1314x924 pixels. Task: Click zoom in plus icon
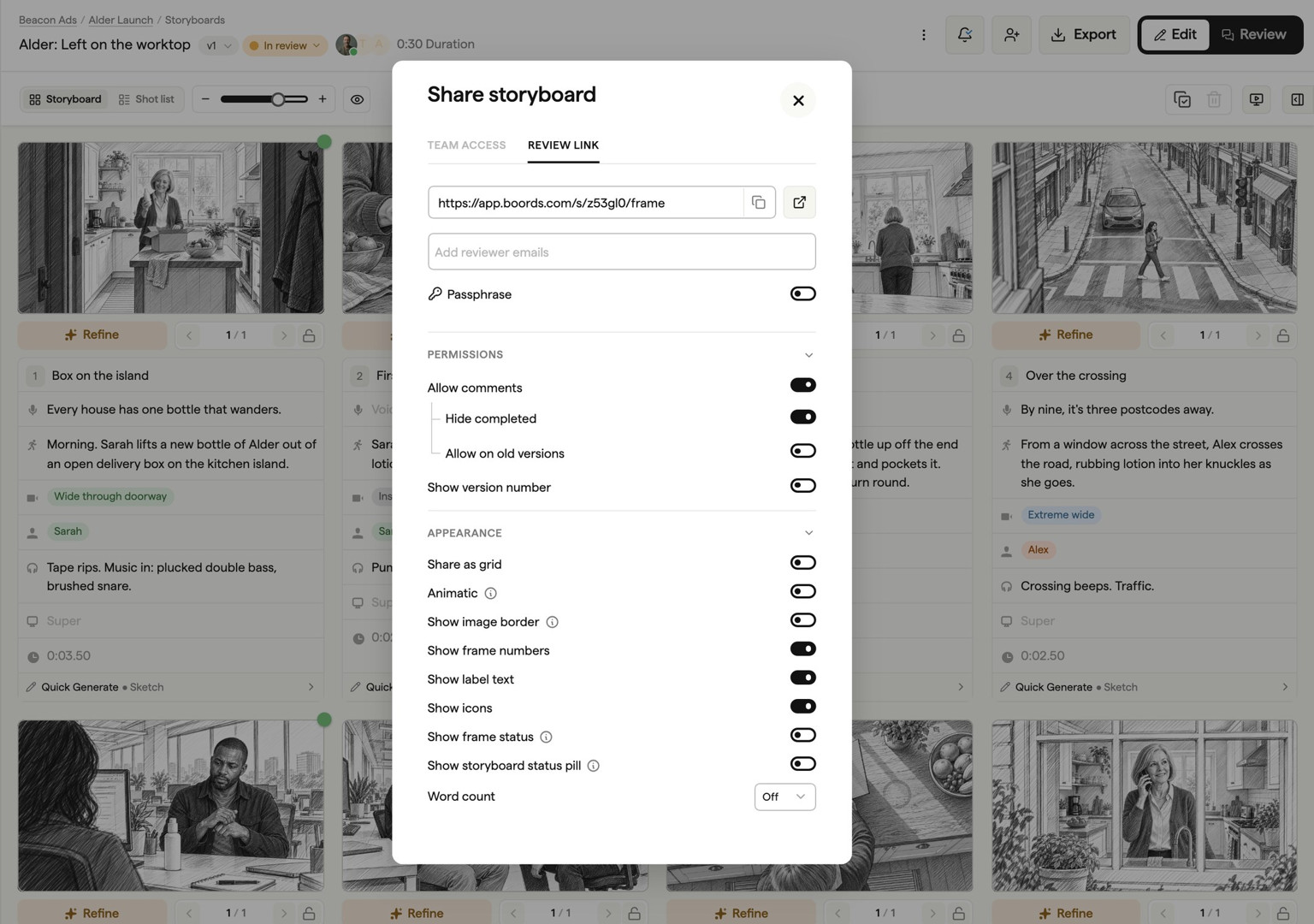coord(323,99)
